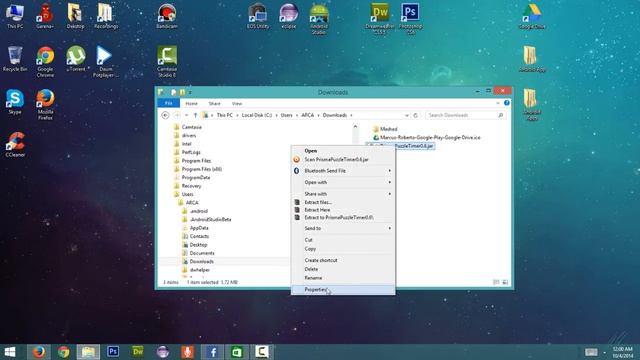
Task: Open Explorer Help question mark icon
Action: 507,103
